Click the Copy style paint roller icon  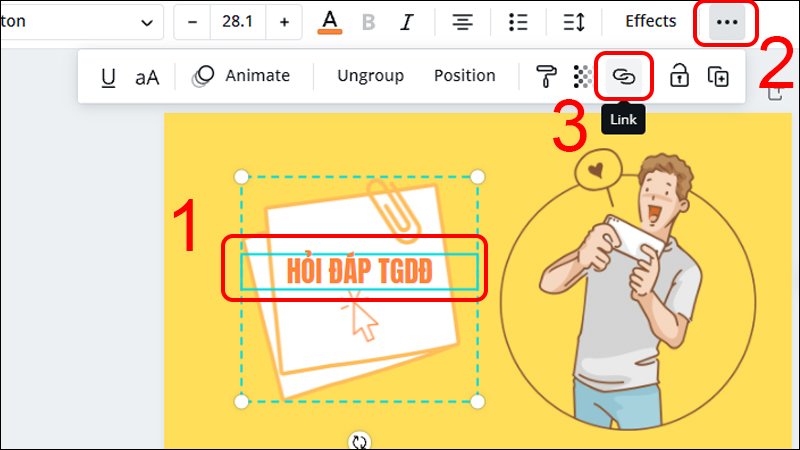(547, 76)
